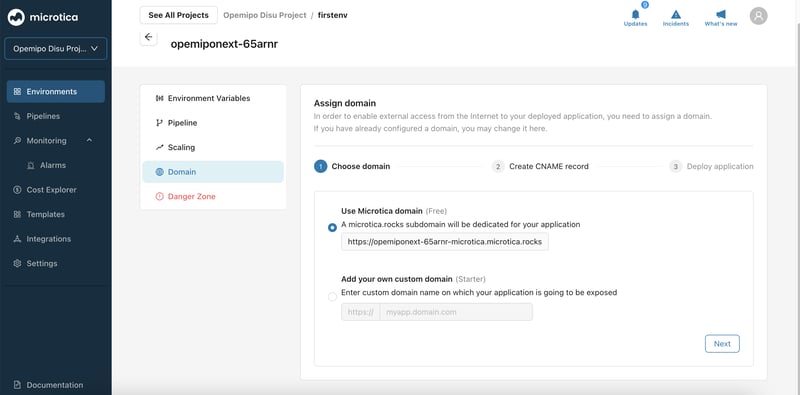Click the Monitoring sidebar icon
This screenshot has width=800, height=395.
click(x=17, y=141)
